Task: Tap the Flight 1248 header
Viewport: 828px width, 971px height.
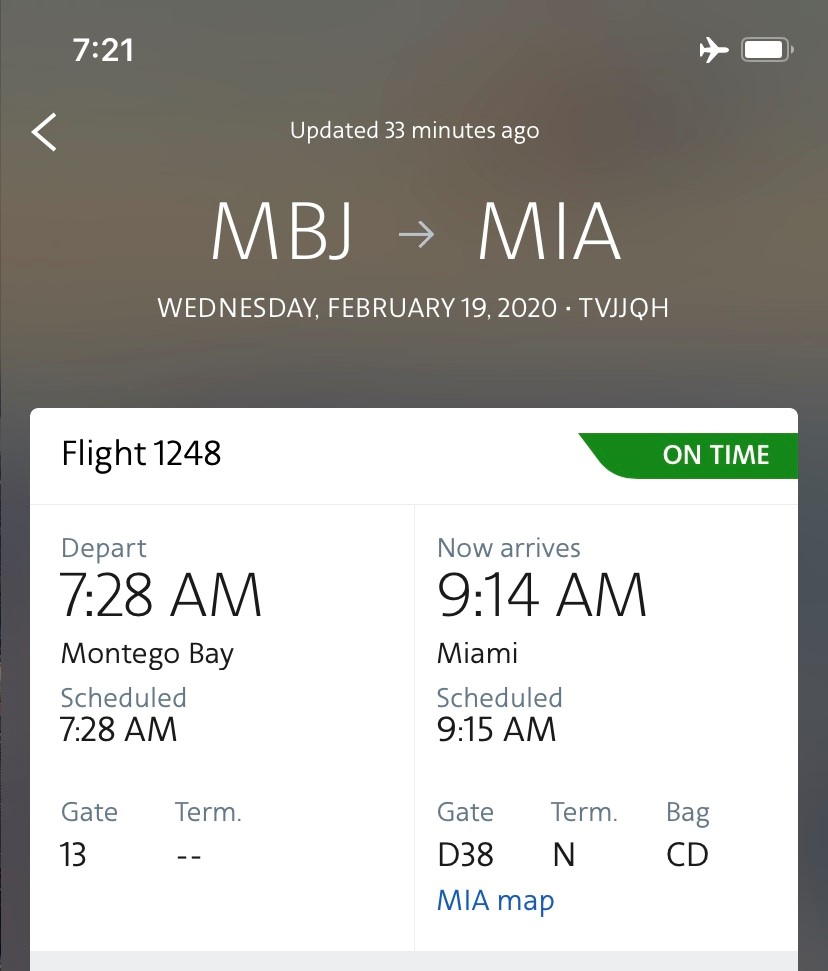Action: (141, 454)
